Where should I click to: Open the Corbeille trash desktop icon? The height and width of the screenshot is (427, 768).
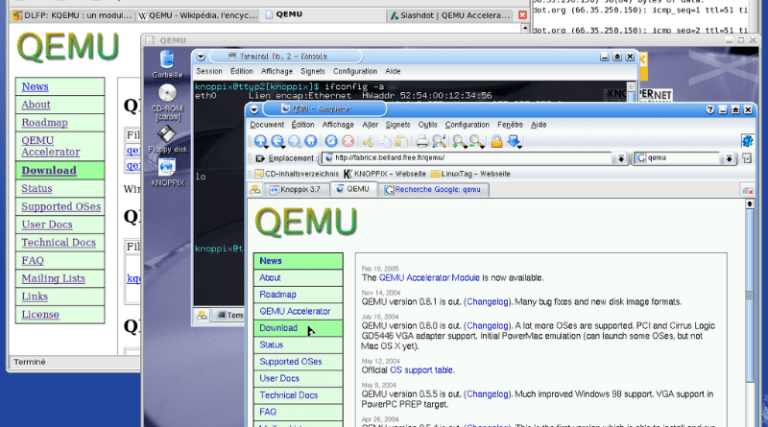167,62
